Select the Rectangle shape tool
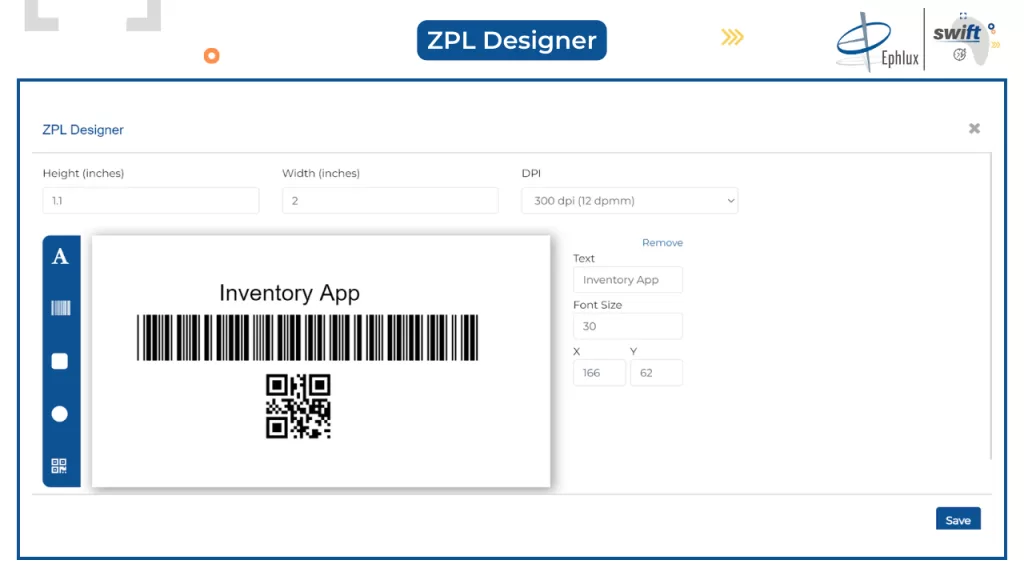The image size is (1024, 576). click(60, 361)
